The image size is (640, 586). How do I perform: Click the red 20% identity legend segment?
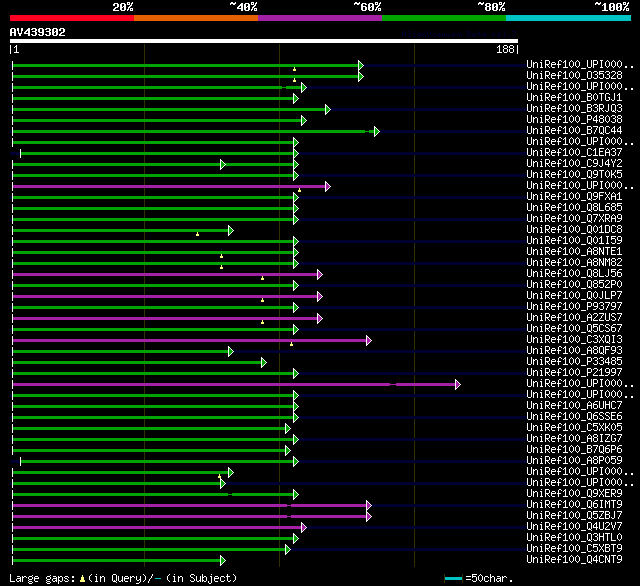click(72, 18)
